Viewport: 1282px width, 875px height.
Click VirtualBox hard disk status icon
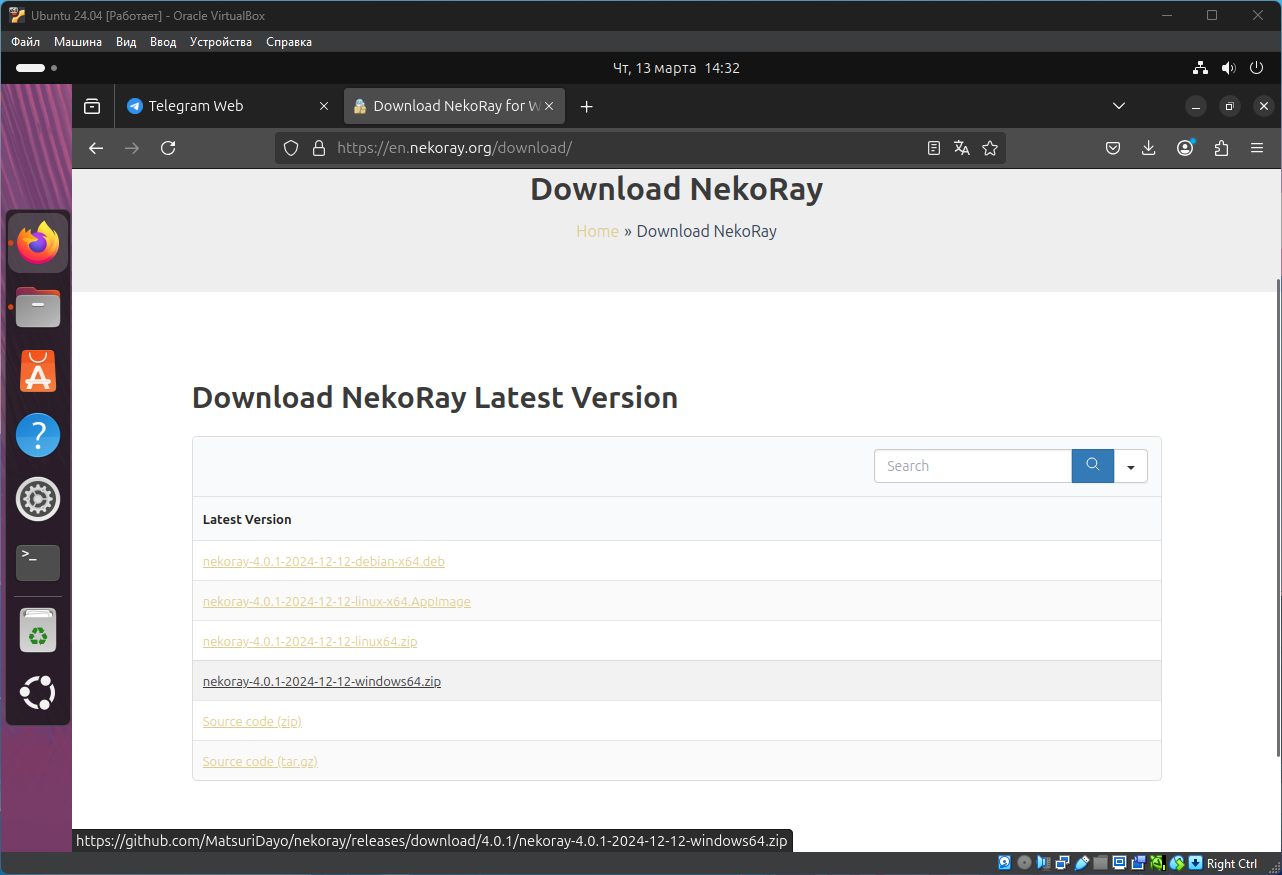[x=1005, y=863]
